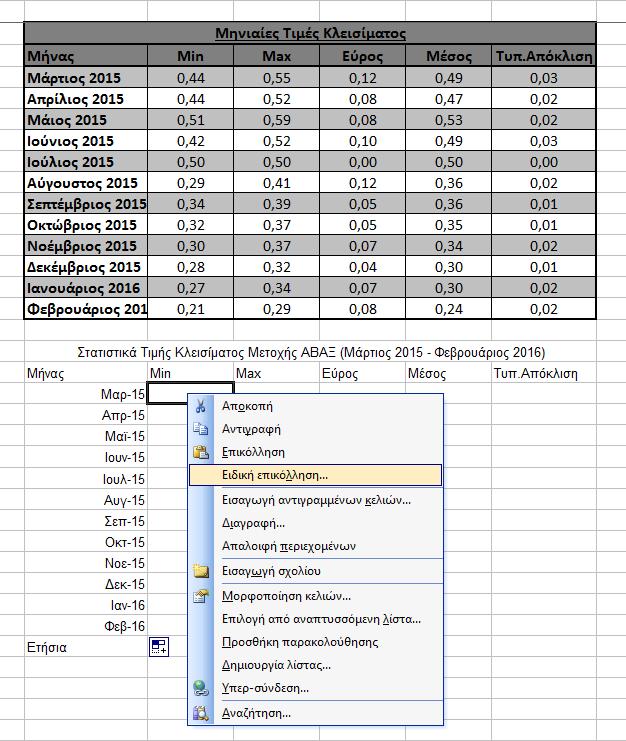Click the Format Cells icon beside Μορφοποίηση κελιών
Viewport: 626px width, 741px height.
[x=200, y=596]
